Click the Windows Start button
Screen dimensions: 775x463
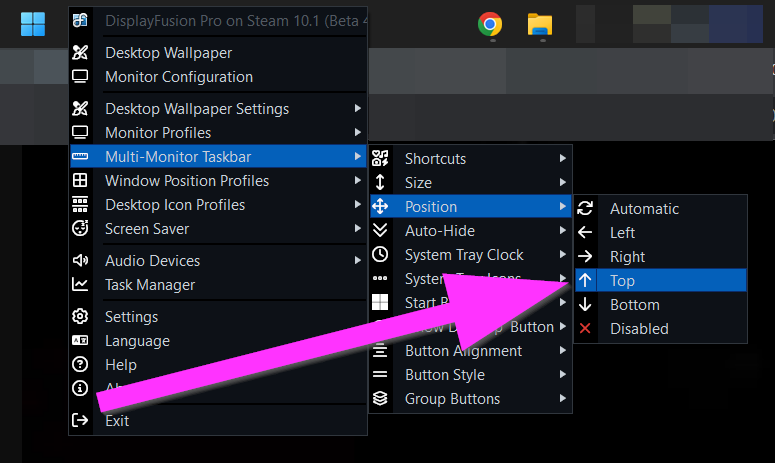coord(33,23)
